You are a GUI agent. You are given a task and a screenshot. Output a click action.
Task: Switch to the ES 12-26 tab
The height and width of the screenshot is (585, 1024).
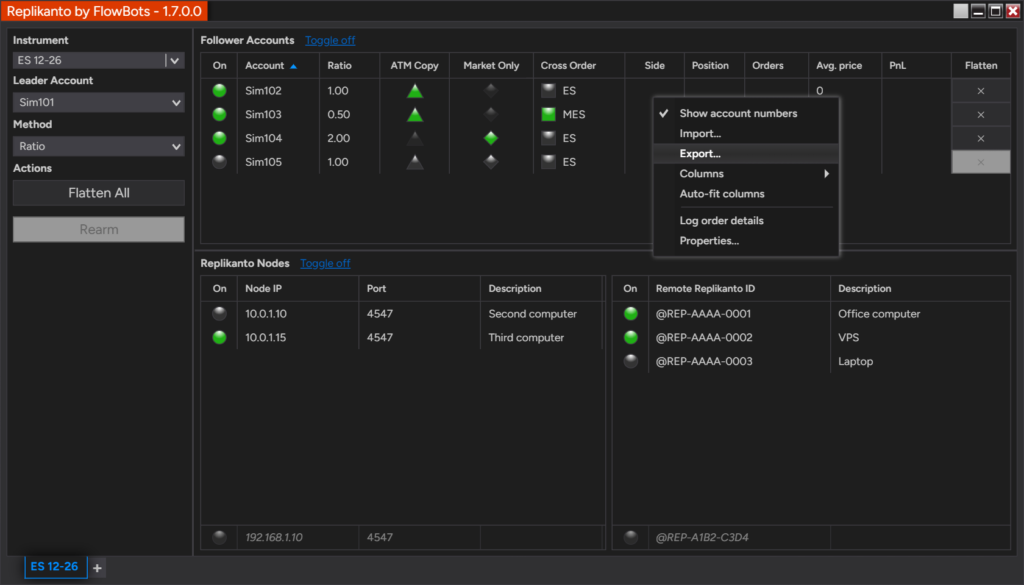55,567
